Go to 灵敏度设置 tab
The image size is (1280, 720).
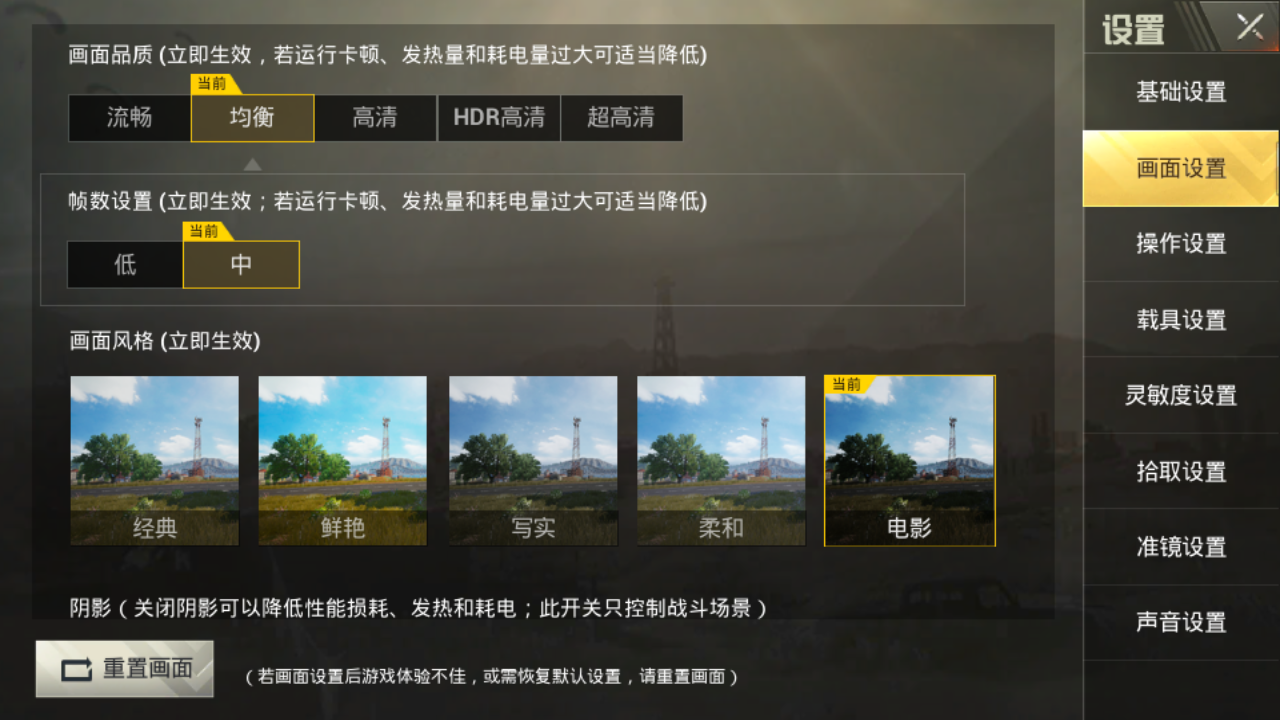pos(1181,396)
